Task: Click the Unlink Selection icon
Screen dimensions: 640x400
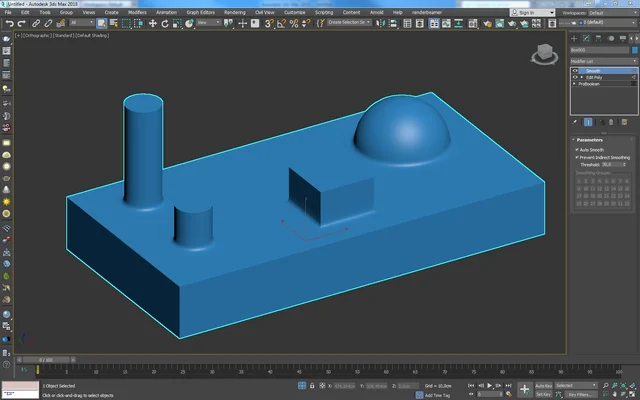Action: 48,23
